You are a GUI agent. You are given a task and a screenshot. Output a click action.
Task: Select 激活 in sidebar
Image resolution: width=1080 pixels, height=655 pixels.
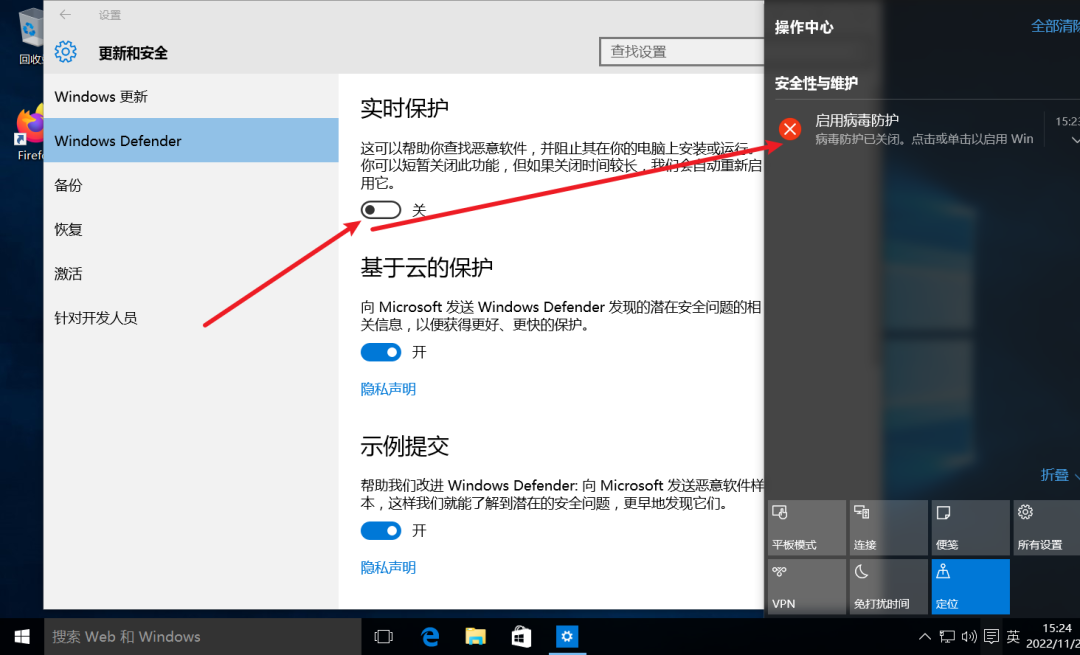191,273
